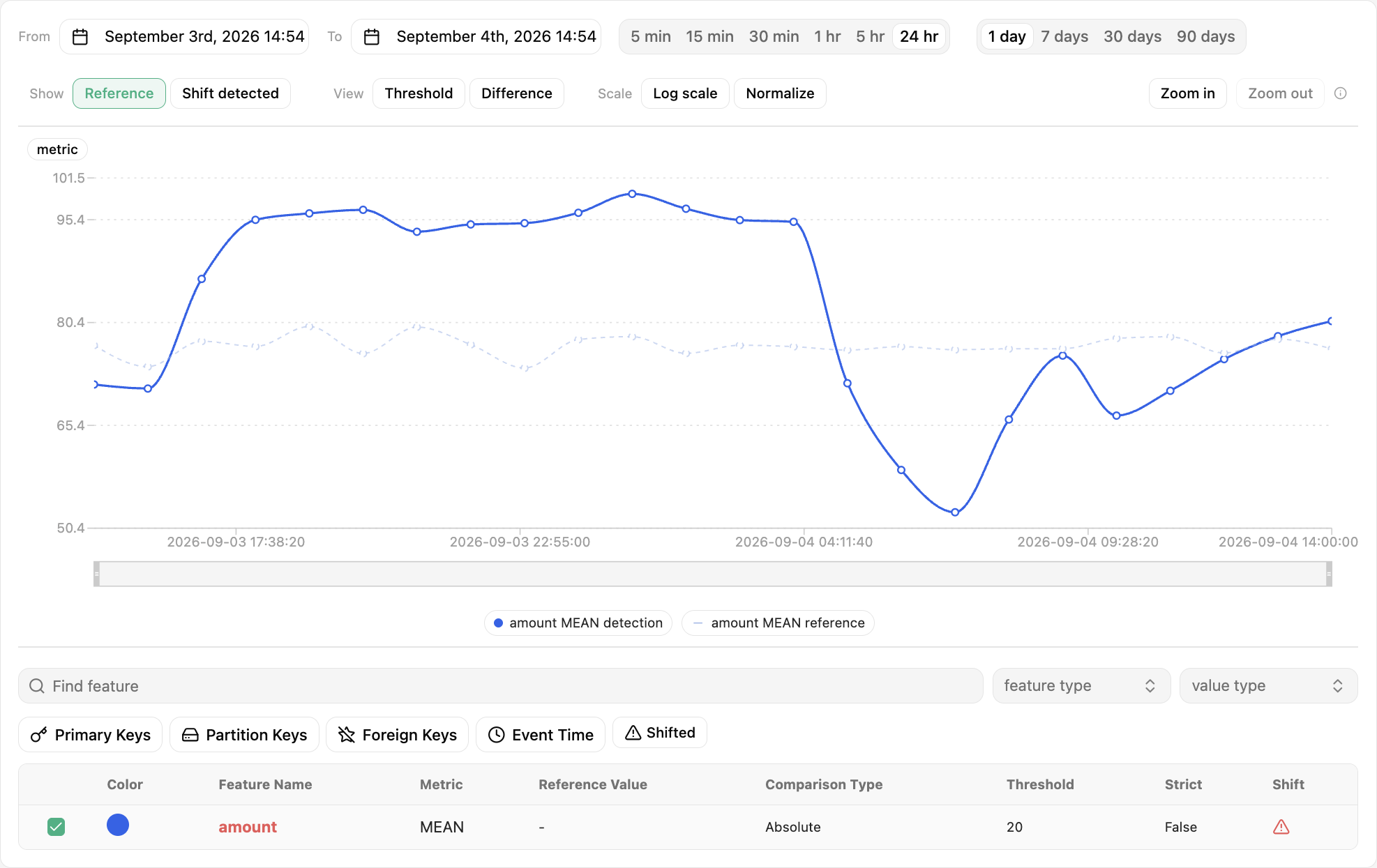This screenshot has width=1377, height=868.
Task: Click the dash marker of amount MEAN reference legend
Action: [x=698, y=623]
